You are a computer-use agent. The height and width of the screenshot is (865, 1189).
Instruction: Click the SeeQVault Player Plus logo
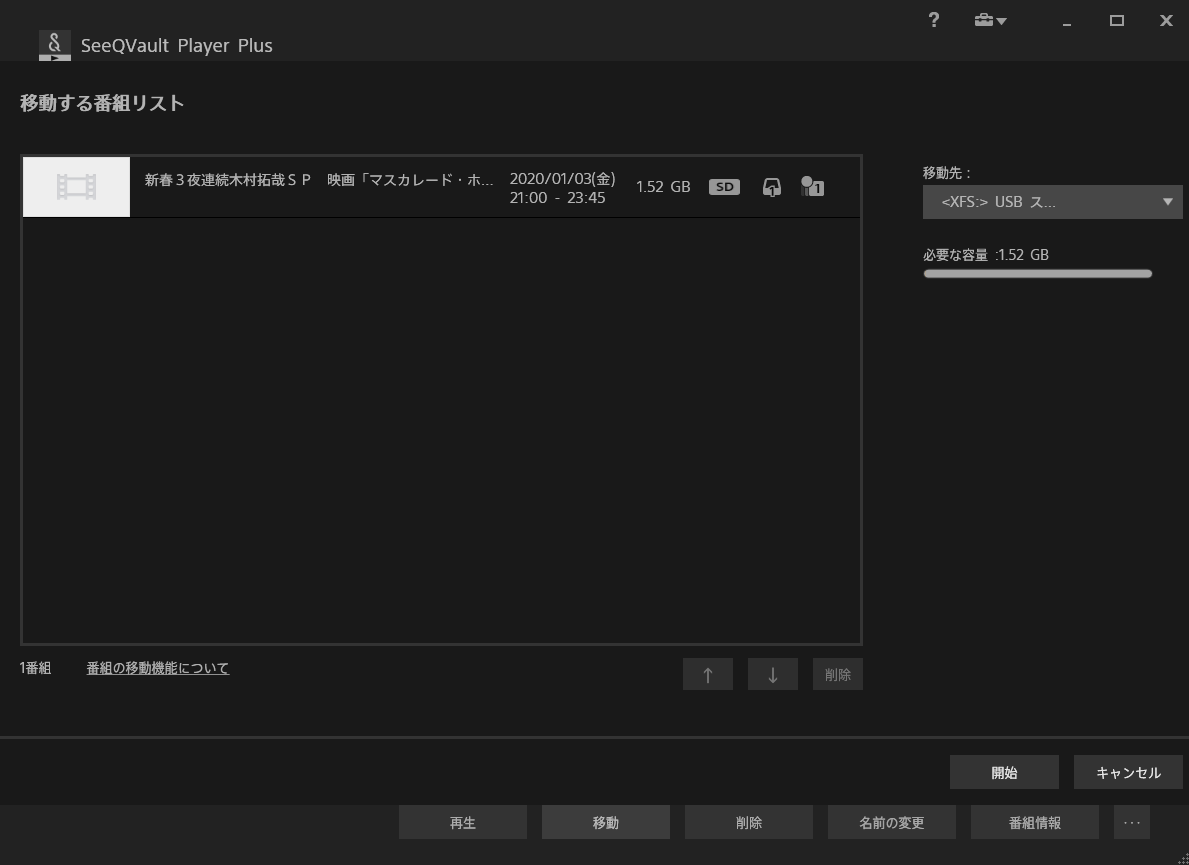[55, 45]
